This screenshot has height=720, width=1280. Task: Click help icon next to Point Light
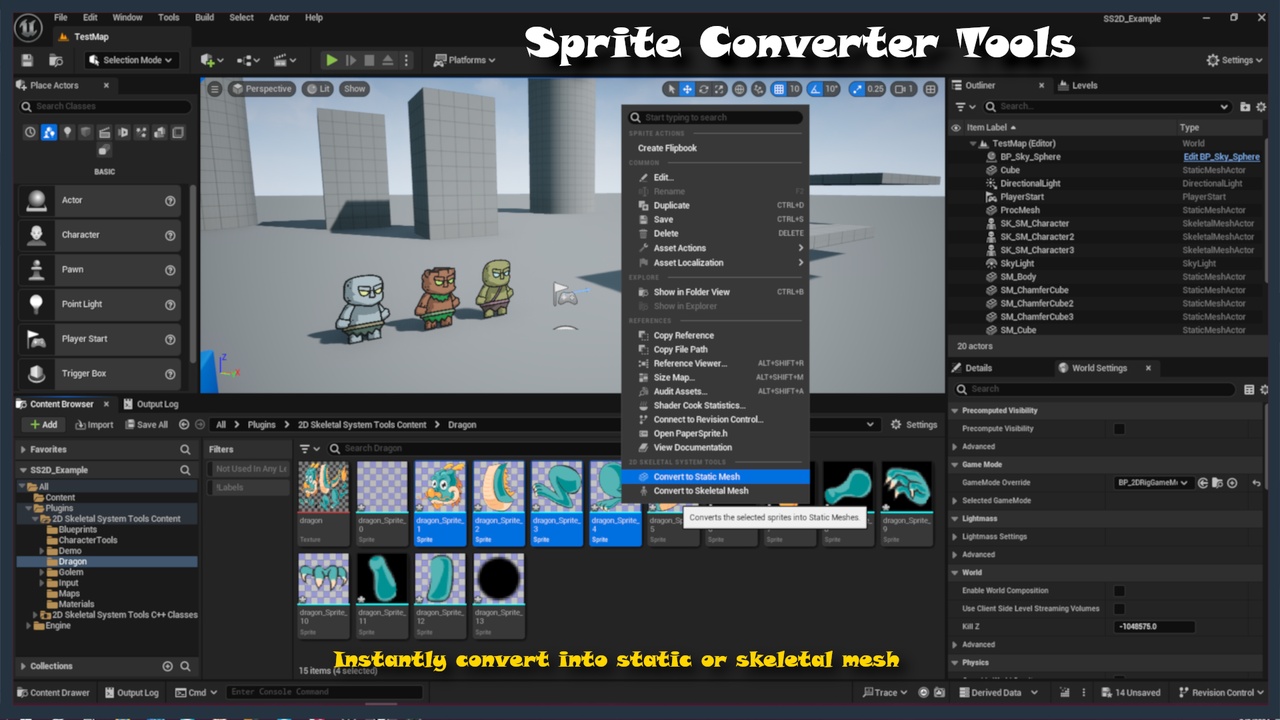click(x=170, y=304)
